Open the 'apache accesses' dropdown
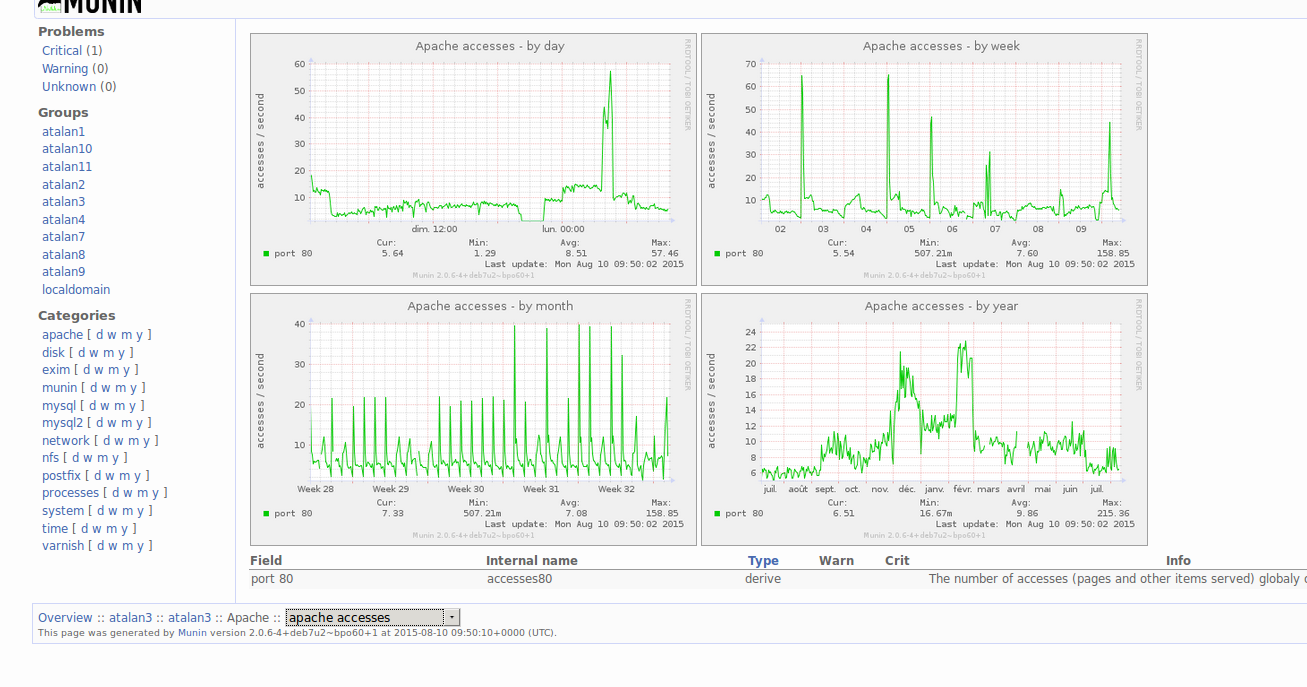The width and height of the screenshot is (1307, 687). pyautogui.click(x=372, y=618)
